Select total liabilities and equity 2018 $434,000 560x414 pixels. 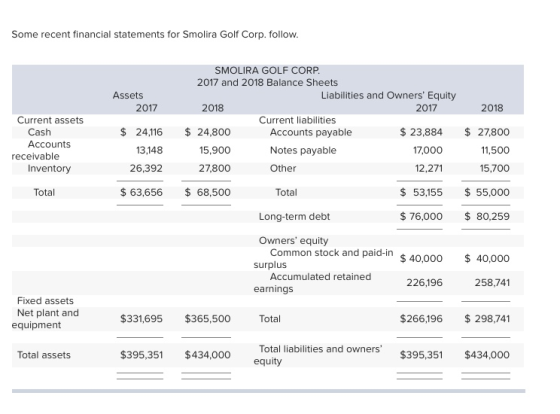(487, 355)
